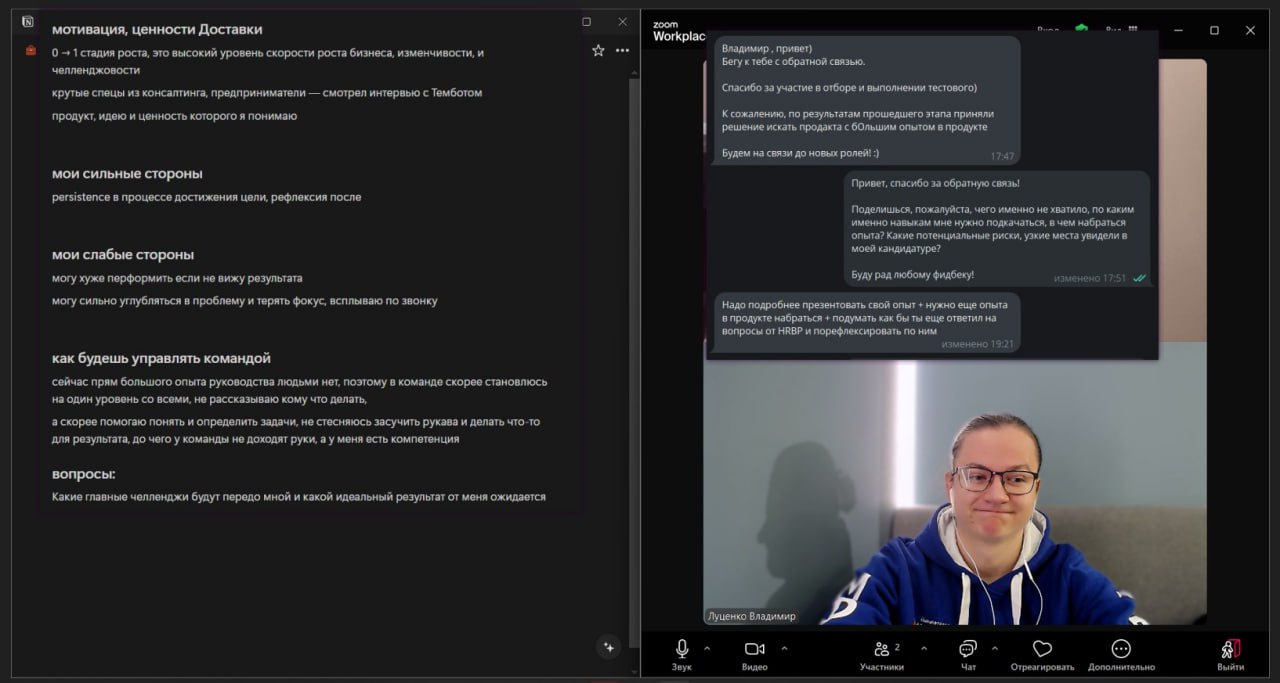
Task: Star the Notion page as favorite
Action: point(598,50)
